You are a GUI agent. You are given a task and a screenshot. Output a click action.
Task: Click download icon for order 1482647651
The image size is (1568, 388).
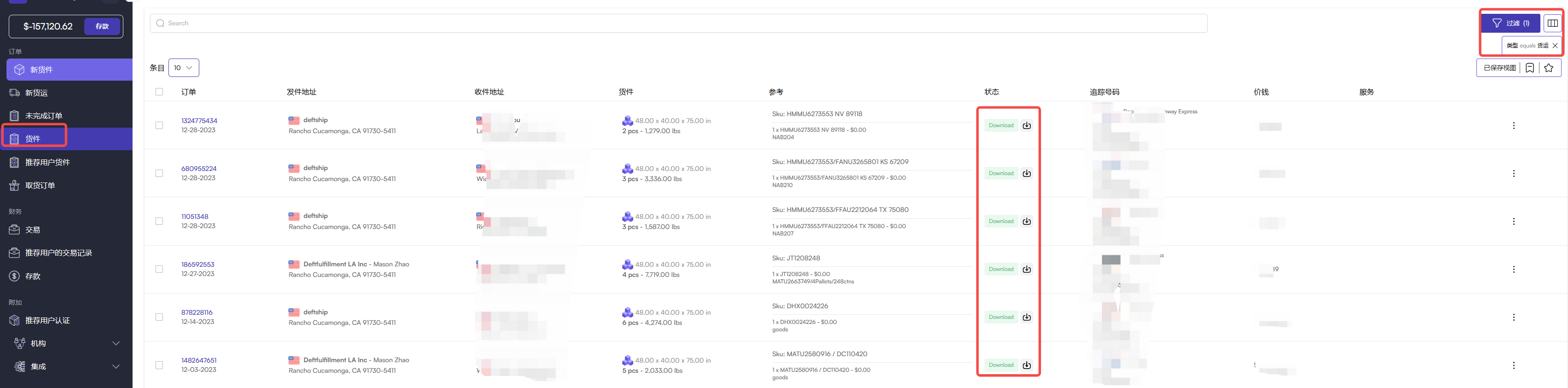pyautogui.click(x=1026, y=365)
